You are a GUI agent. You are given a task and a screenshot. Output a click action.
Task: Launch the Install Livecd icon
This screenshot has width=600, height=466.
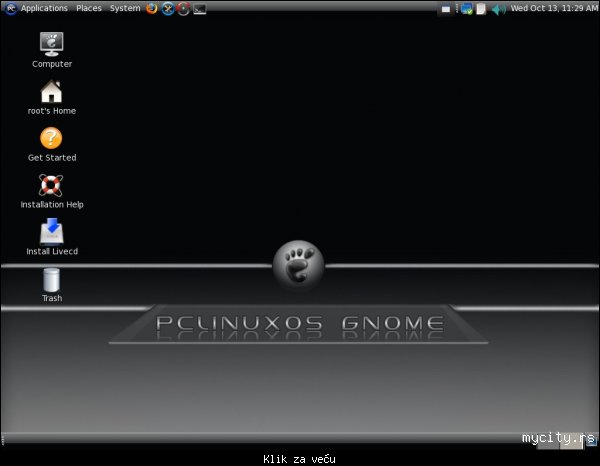point(52,231)
